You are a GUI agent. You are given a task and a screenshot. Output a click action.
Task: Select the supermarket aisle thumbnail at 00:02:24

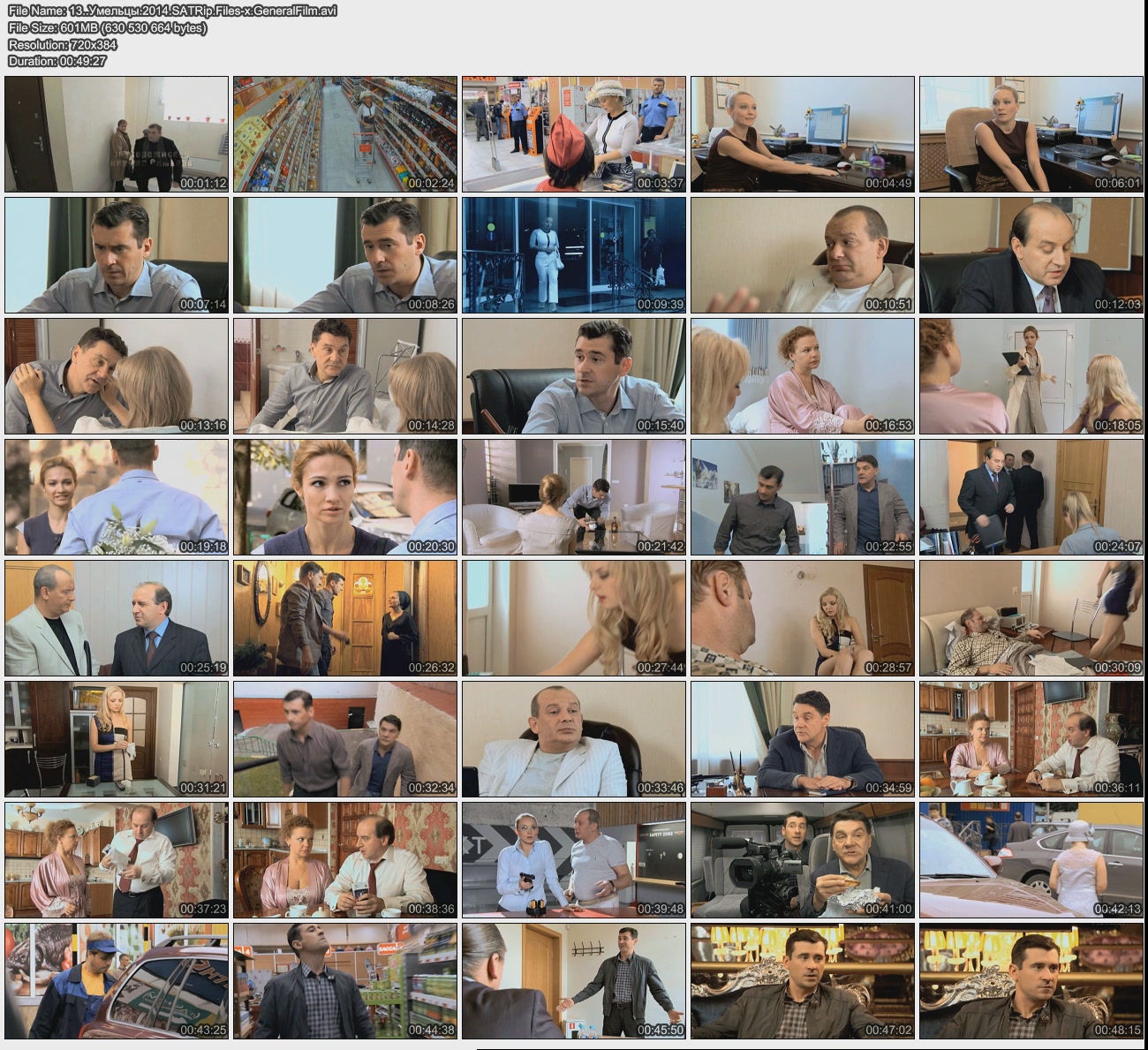click(x=345, y=134)
